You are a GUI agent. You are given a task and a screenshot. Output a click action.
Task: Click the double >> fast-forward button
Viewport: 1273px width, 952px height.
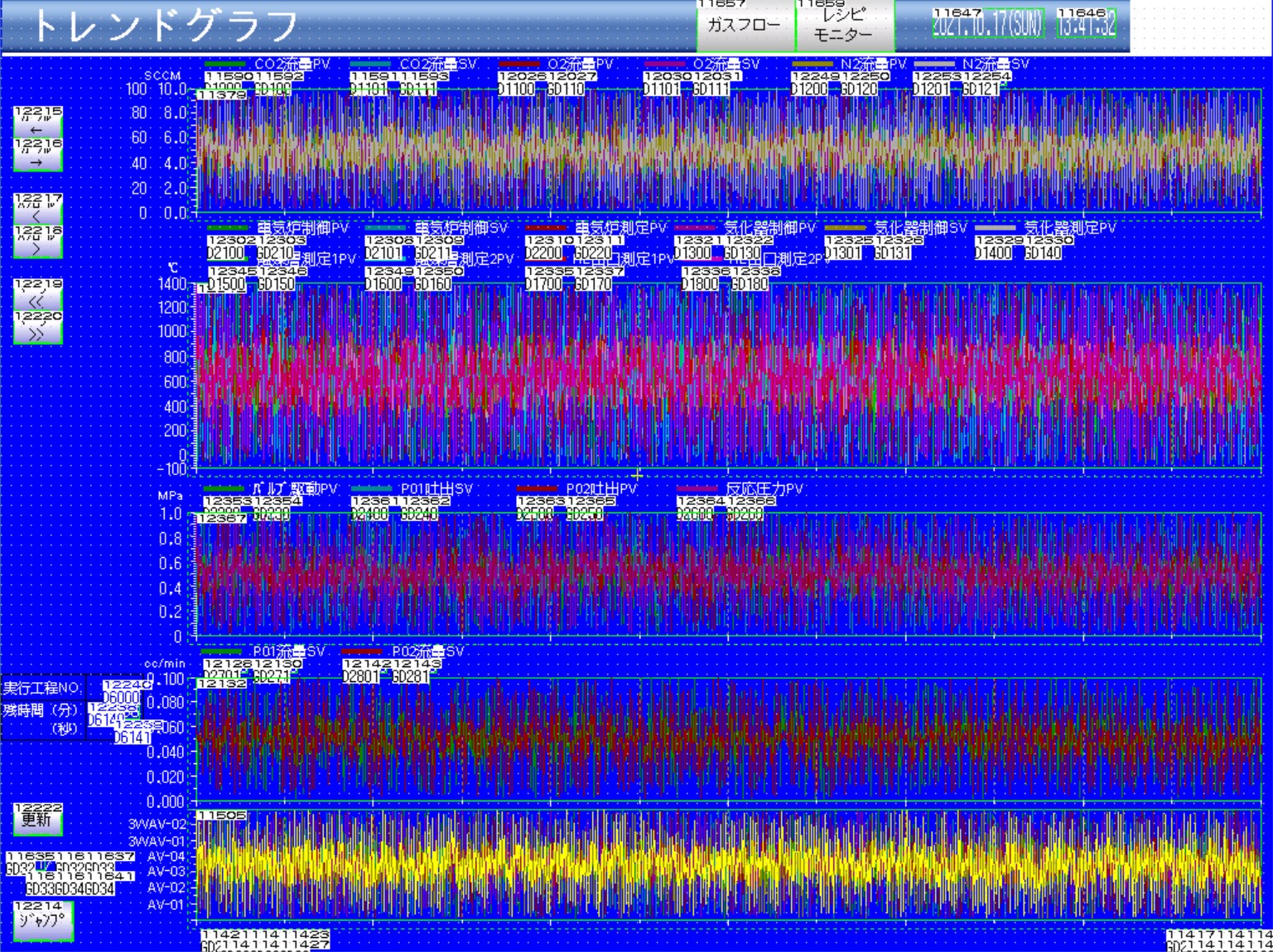click(38, 328)
